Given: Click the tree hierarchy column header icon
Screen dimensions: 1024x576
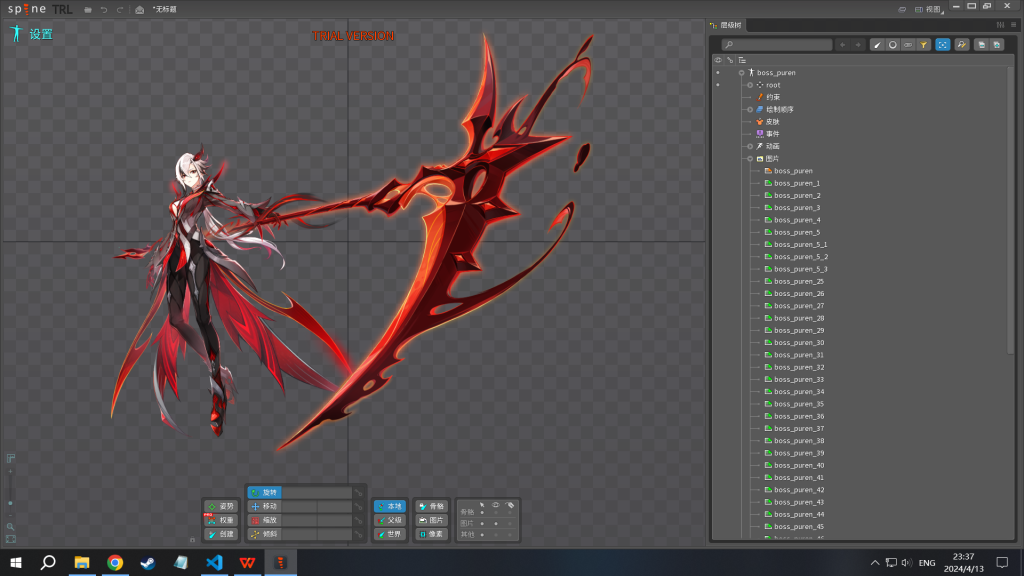Looking at the screenshot, I should (x=742, y=60).
